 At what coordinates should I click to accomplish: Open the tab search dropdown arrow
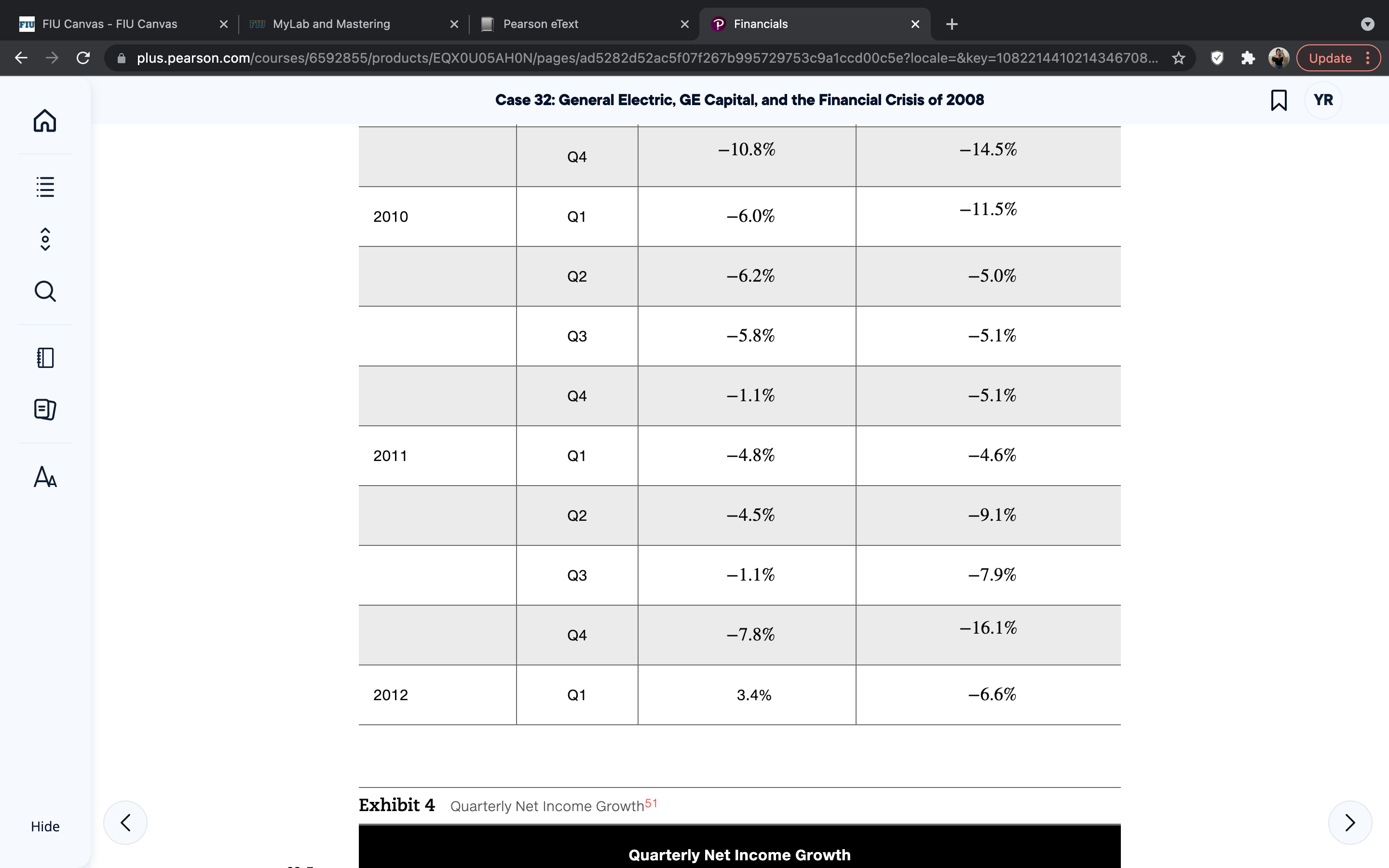point(1368,24)
